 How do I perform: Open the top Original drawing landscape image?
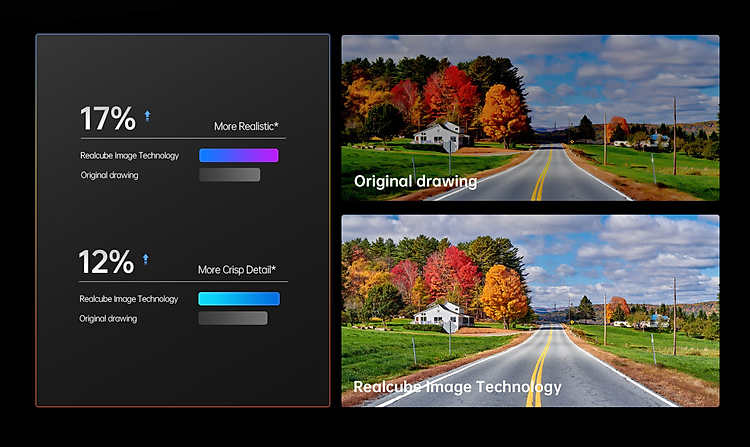tap(530, 118)
